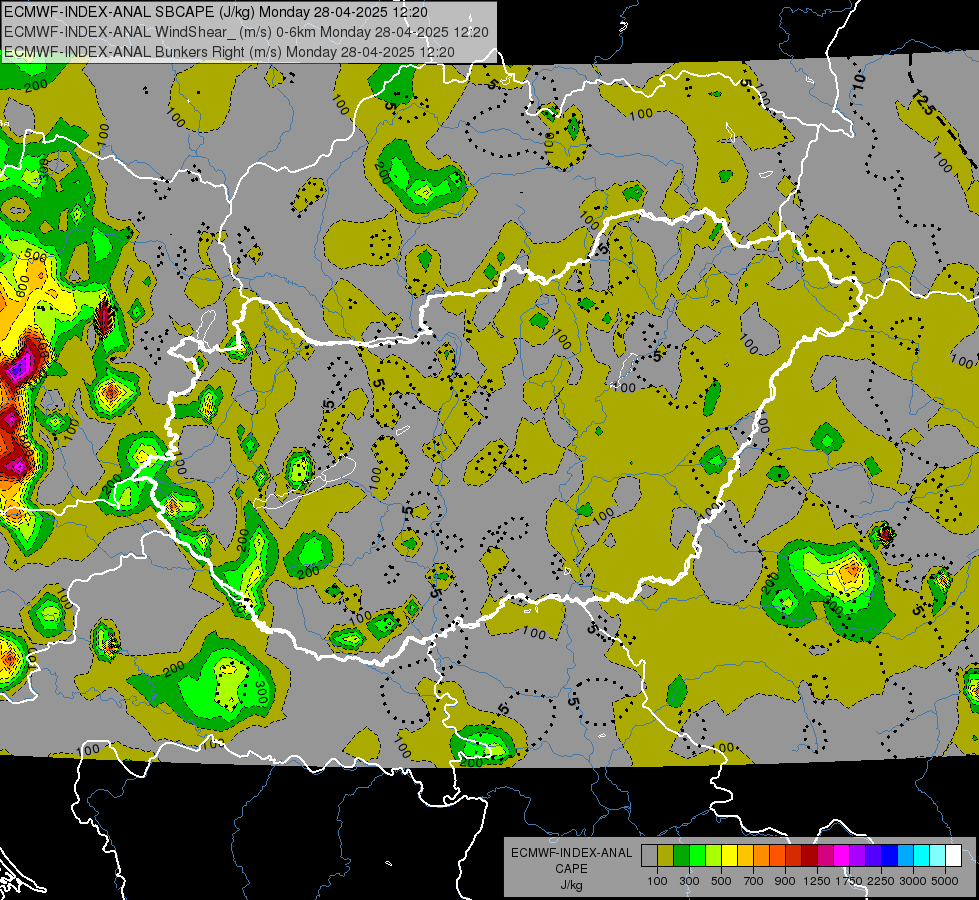Click the olive swatch in the legend
Viewport: 979px width, 900px height.
click(x=666, y=855)
